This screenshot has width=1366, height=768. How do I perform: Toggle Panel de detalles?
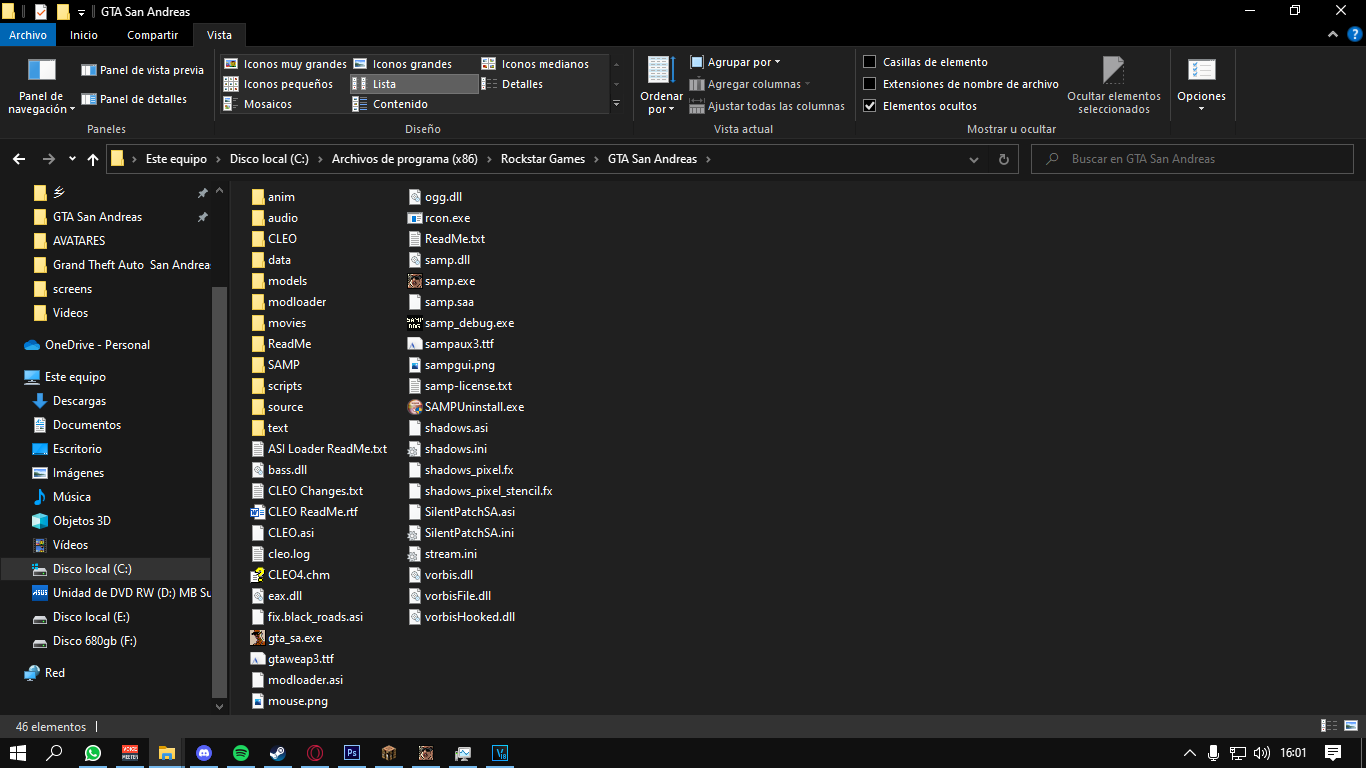point(134,99)
